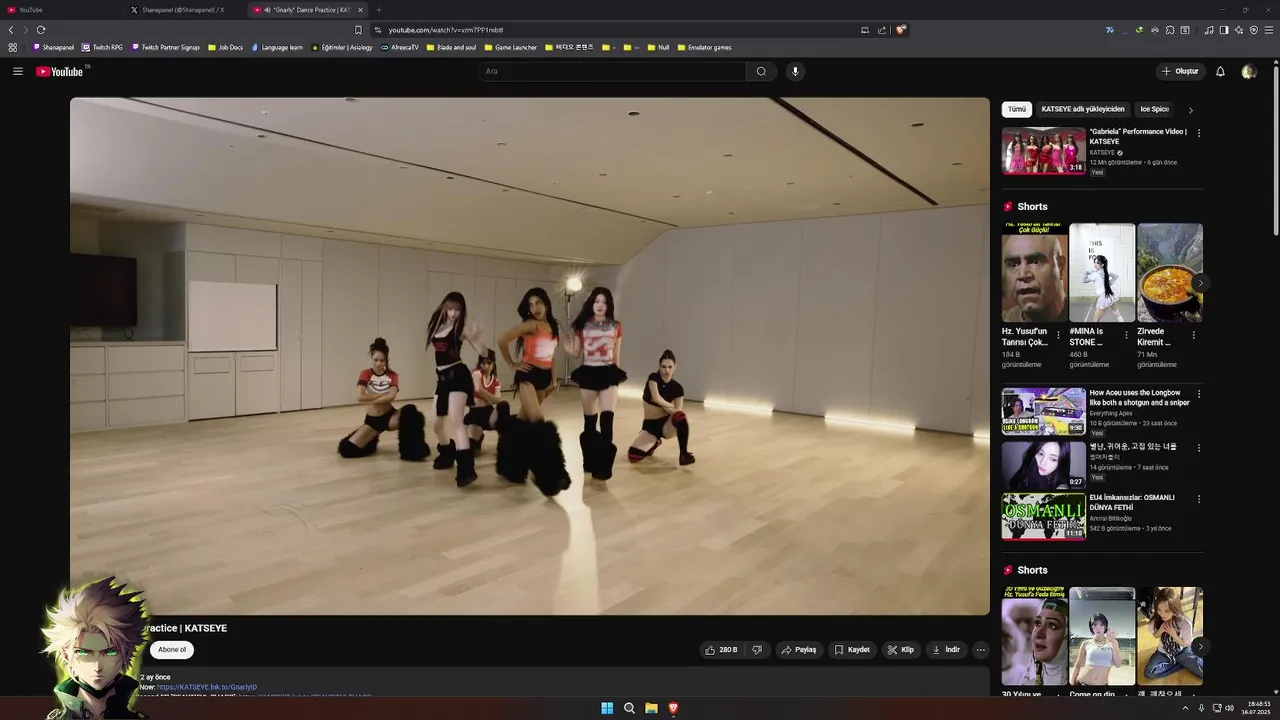Open the Twitch RPG bookmark

(x=102, y=47)
